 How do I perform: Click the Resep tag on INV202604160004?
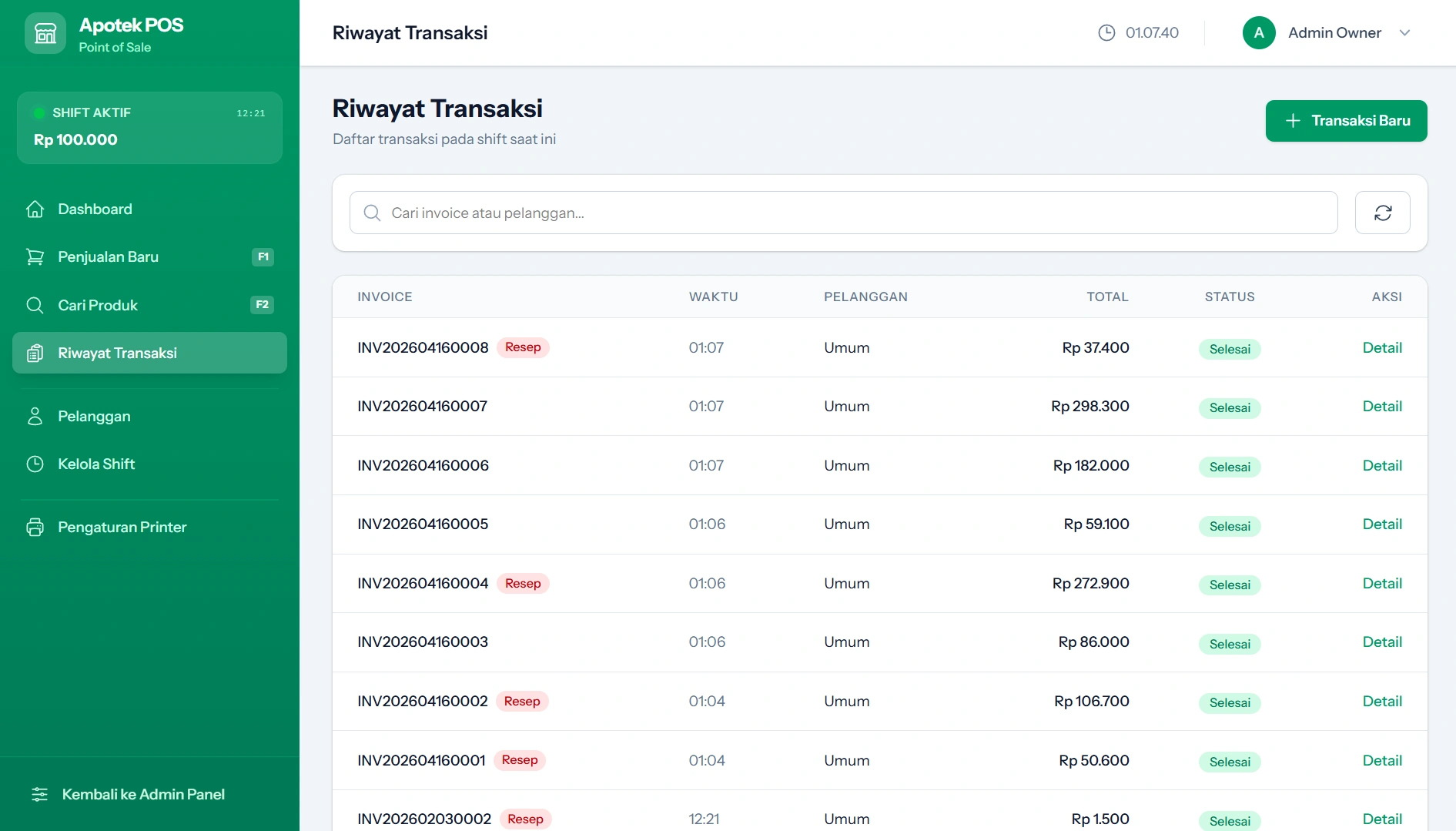point(523,584)
